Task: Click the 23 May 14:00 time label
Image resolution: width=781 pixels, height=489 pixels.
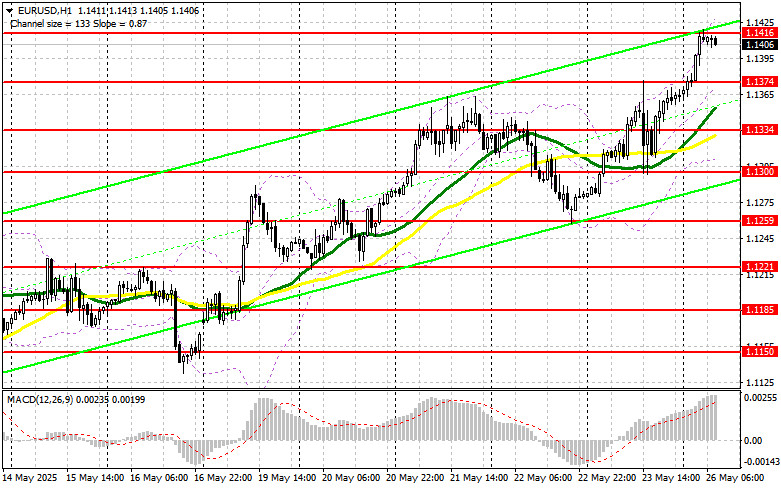Action: pyautogui.click(x=671, y=478)
